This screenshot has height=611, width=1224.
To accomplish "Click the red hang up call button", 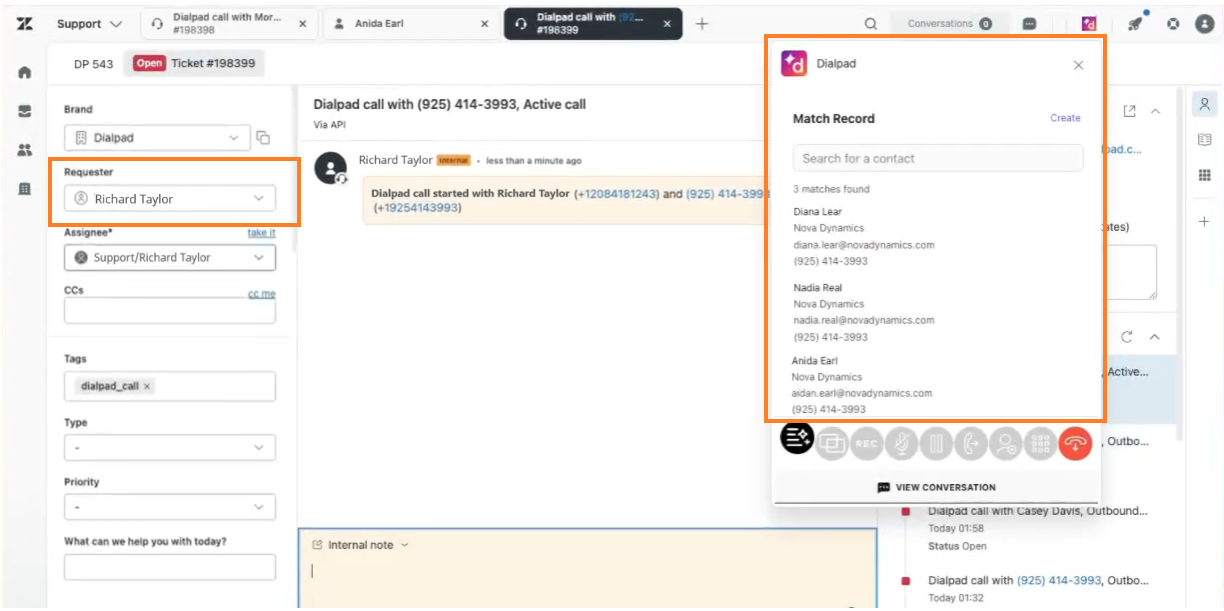I will (1075, 443).
